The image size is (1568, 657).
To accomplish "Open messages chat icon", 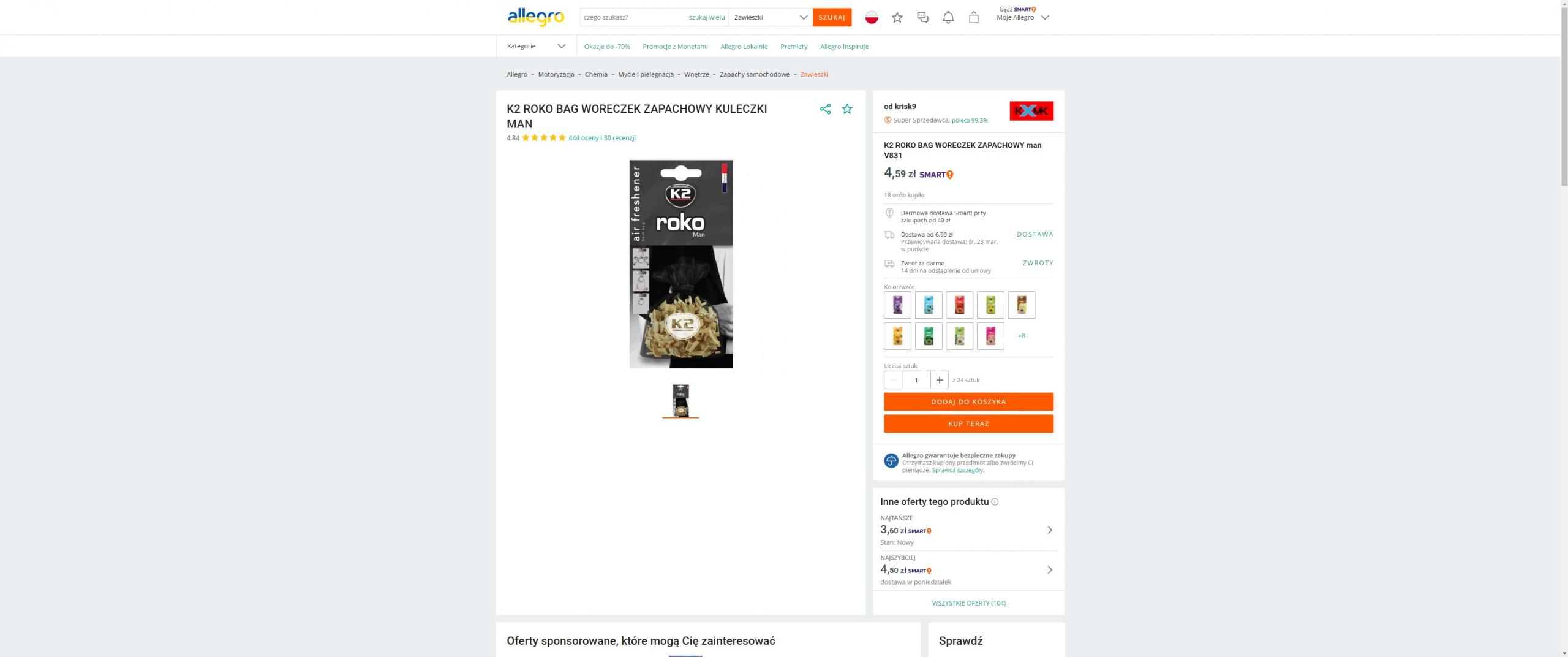I will [x=922, y=18].
